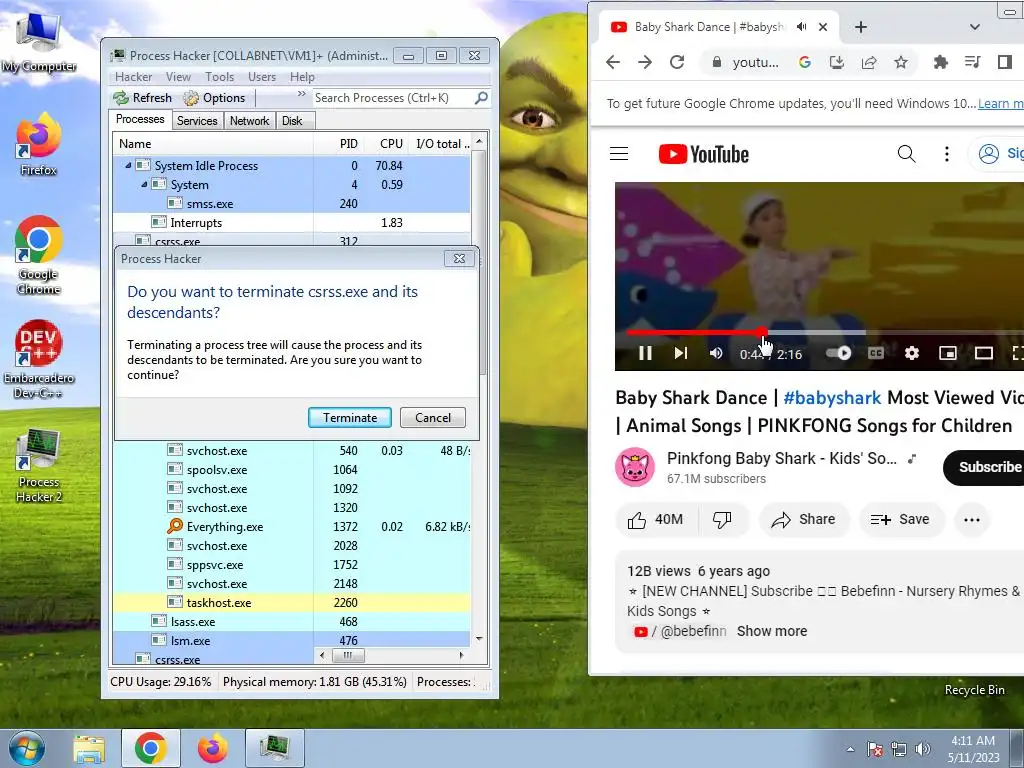Open the Pinkfong channel avatar
Screen dimensions: 1024x768
634,468
